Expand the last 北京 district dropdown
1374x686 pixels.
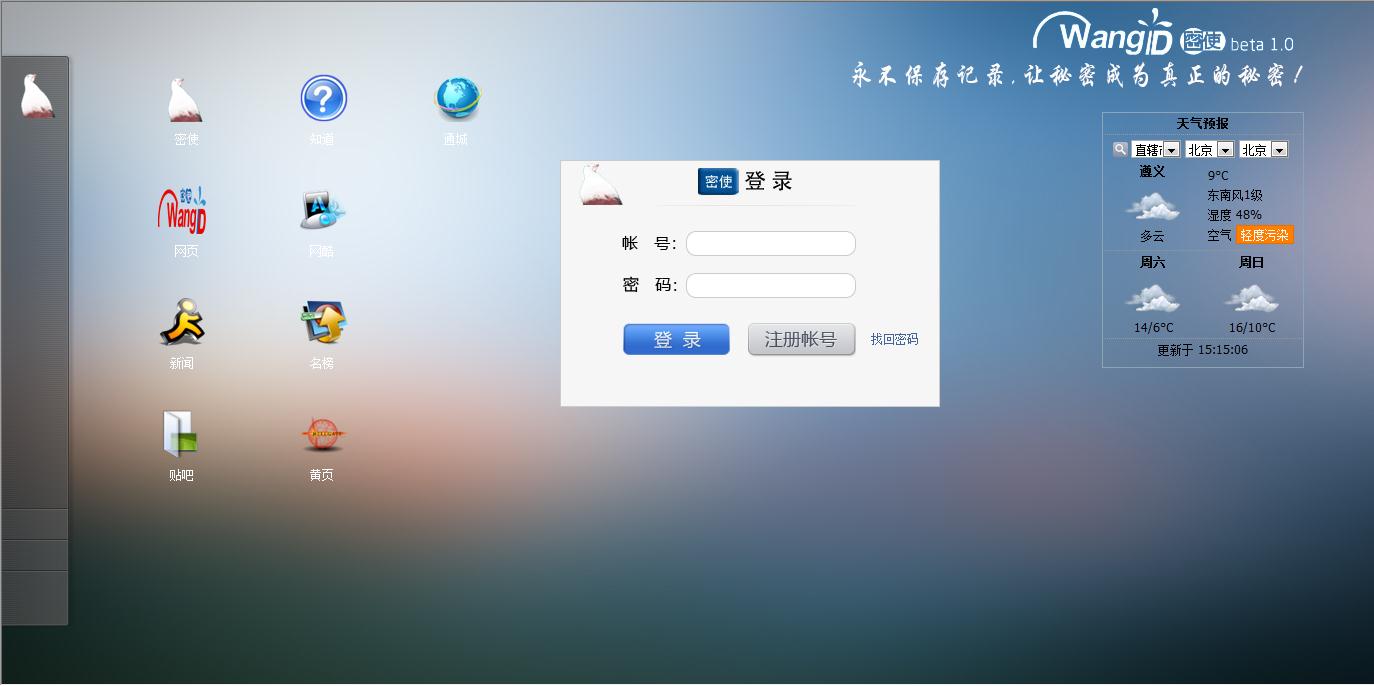point(1263,150)
